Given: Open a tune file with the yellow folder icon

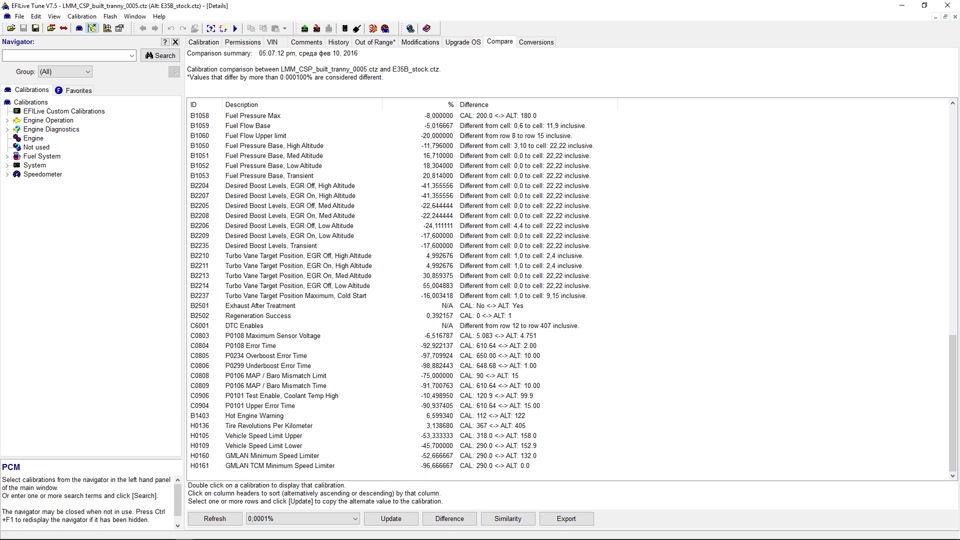Looking at the screenshot, I should tap(11, 28).
